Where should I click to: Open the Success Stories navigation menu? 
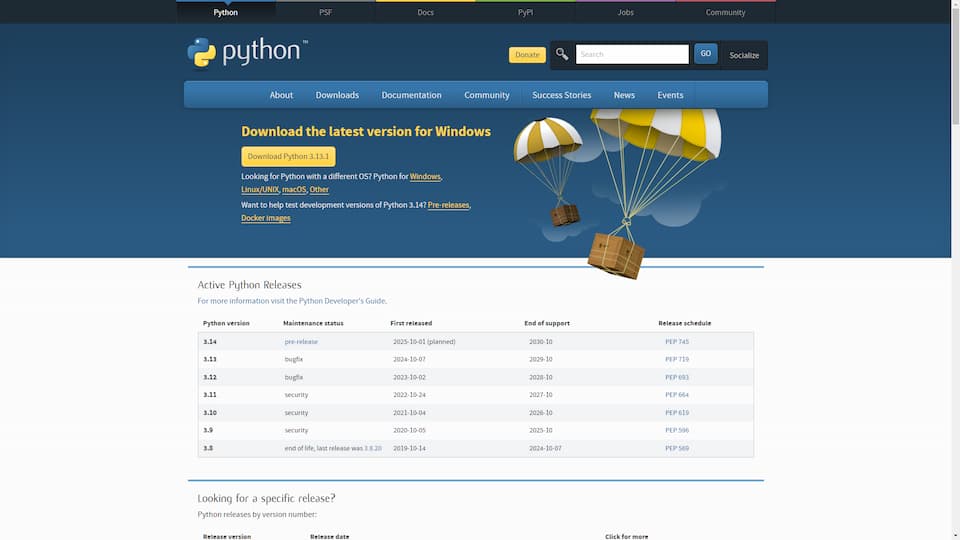[x=561, y=95]
